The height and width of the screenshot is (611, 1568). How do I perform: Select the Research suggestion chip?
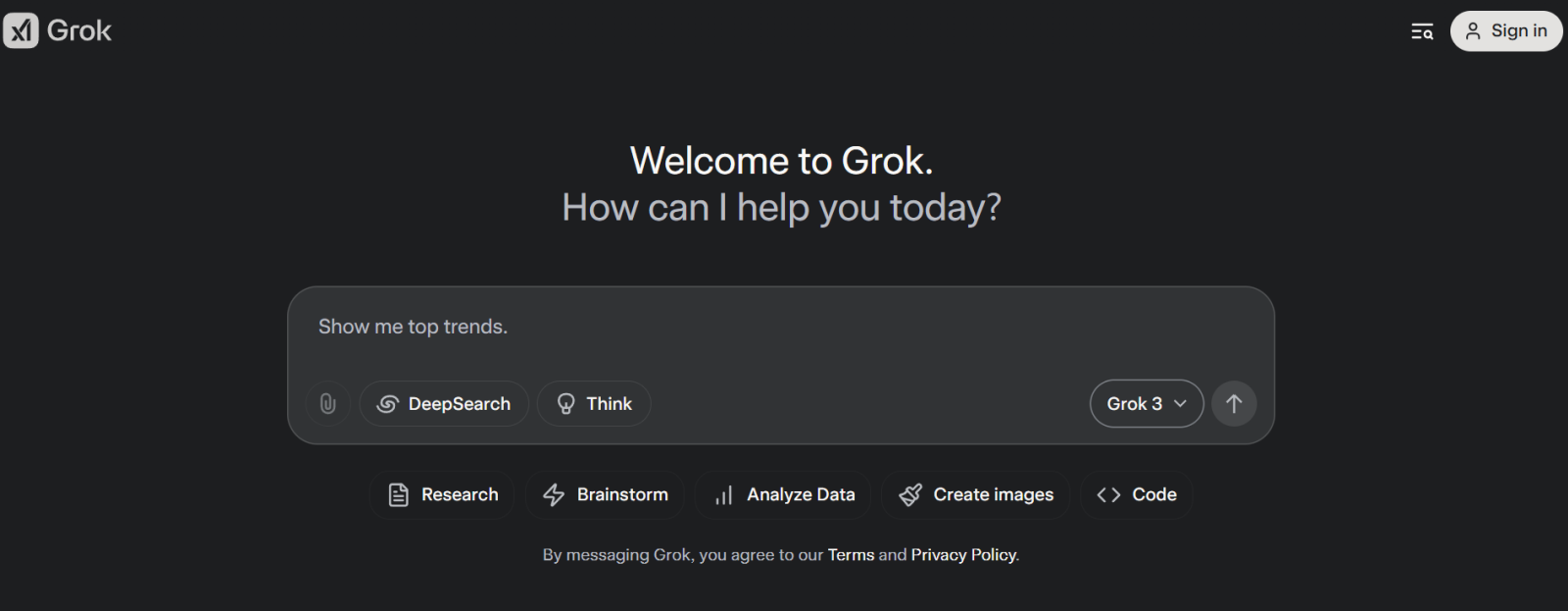pyautogui.click(x=443, y=495)
